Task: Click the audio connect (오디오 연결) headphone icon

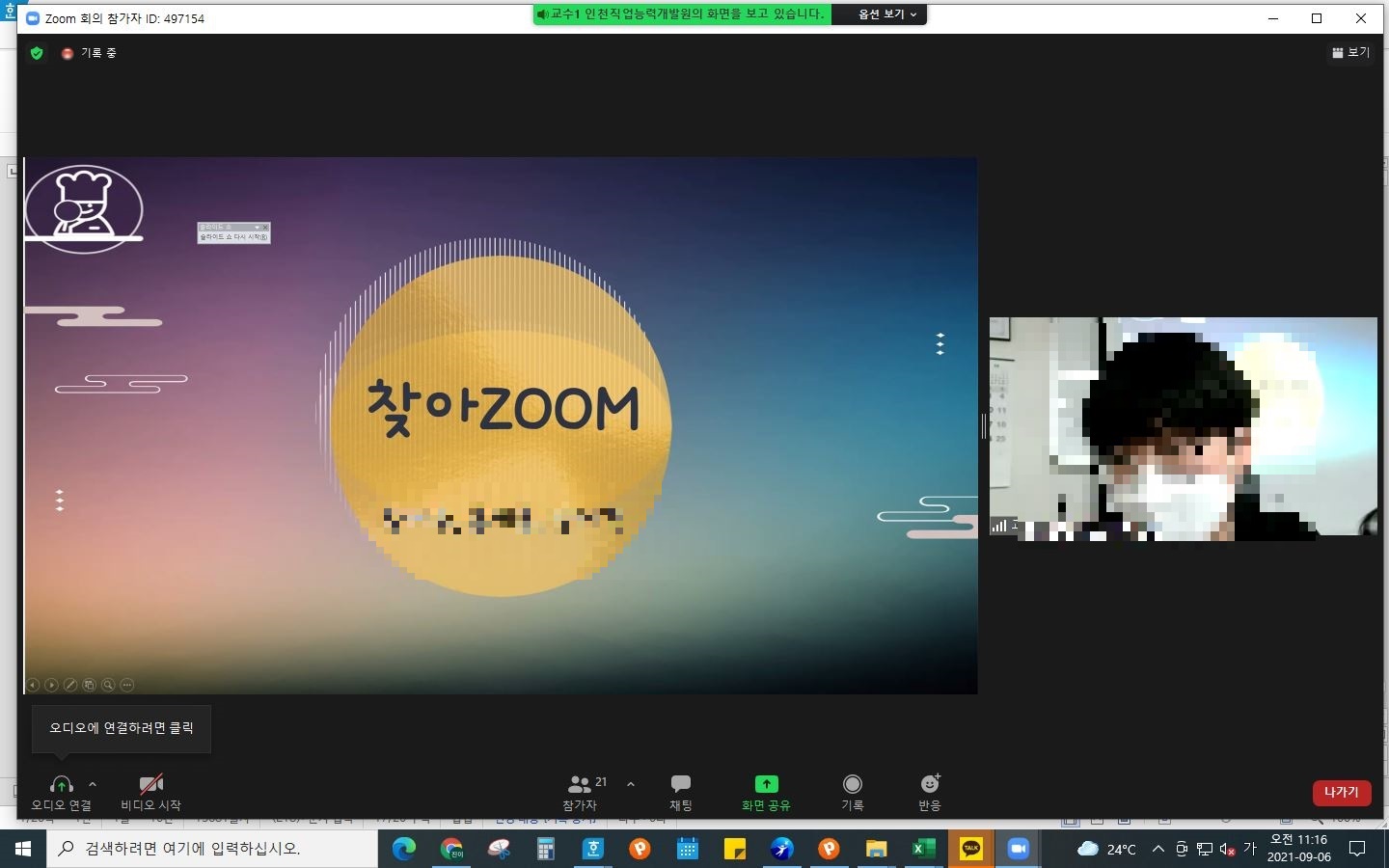Action: (x=61, y=784)
